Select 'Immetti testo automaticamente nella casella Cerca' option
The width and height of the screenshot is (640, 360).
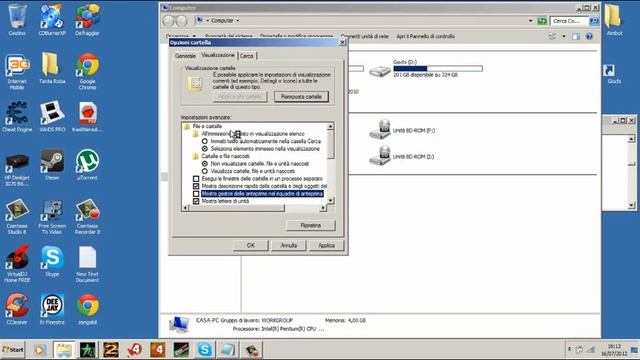204,141
